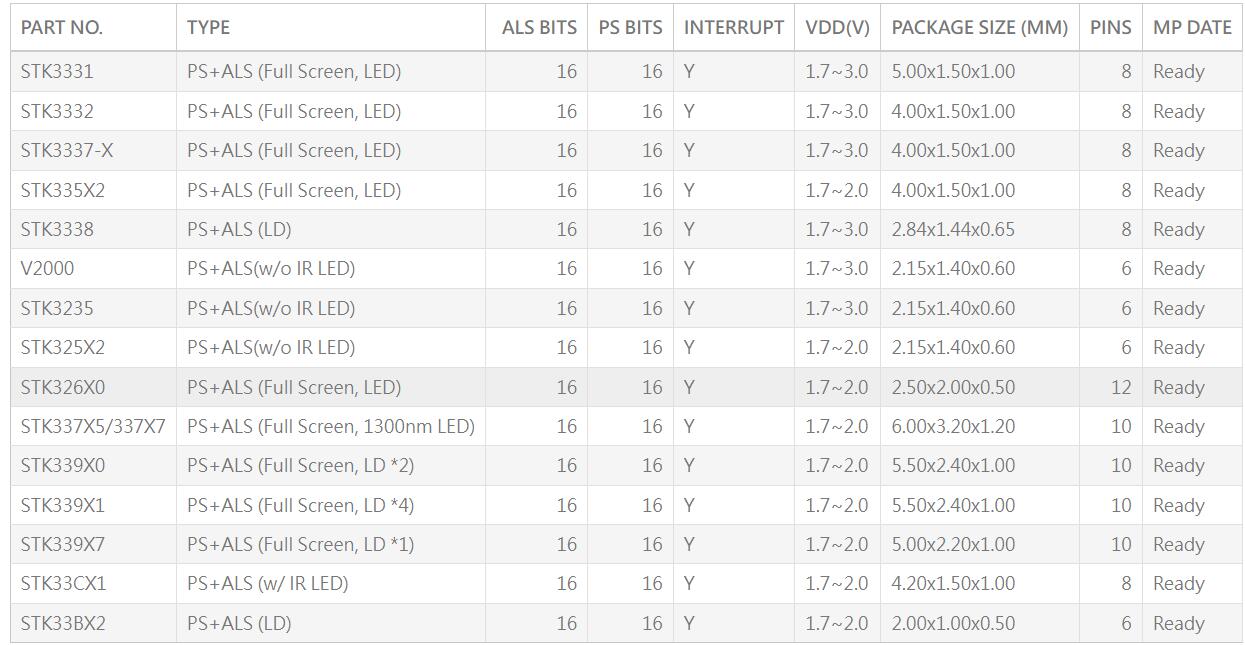This screenshot has height=645, width=1245.
Task: Click the VDD(V) column header
Action: [837, 28]
